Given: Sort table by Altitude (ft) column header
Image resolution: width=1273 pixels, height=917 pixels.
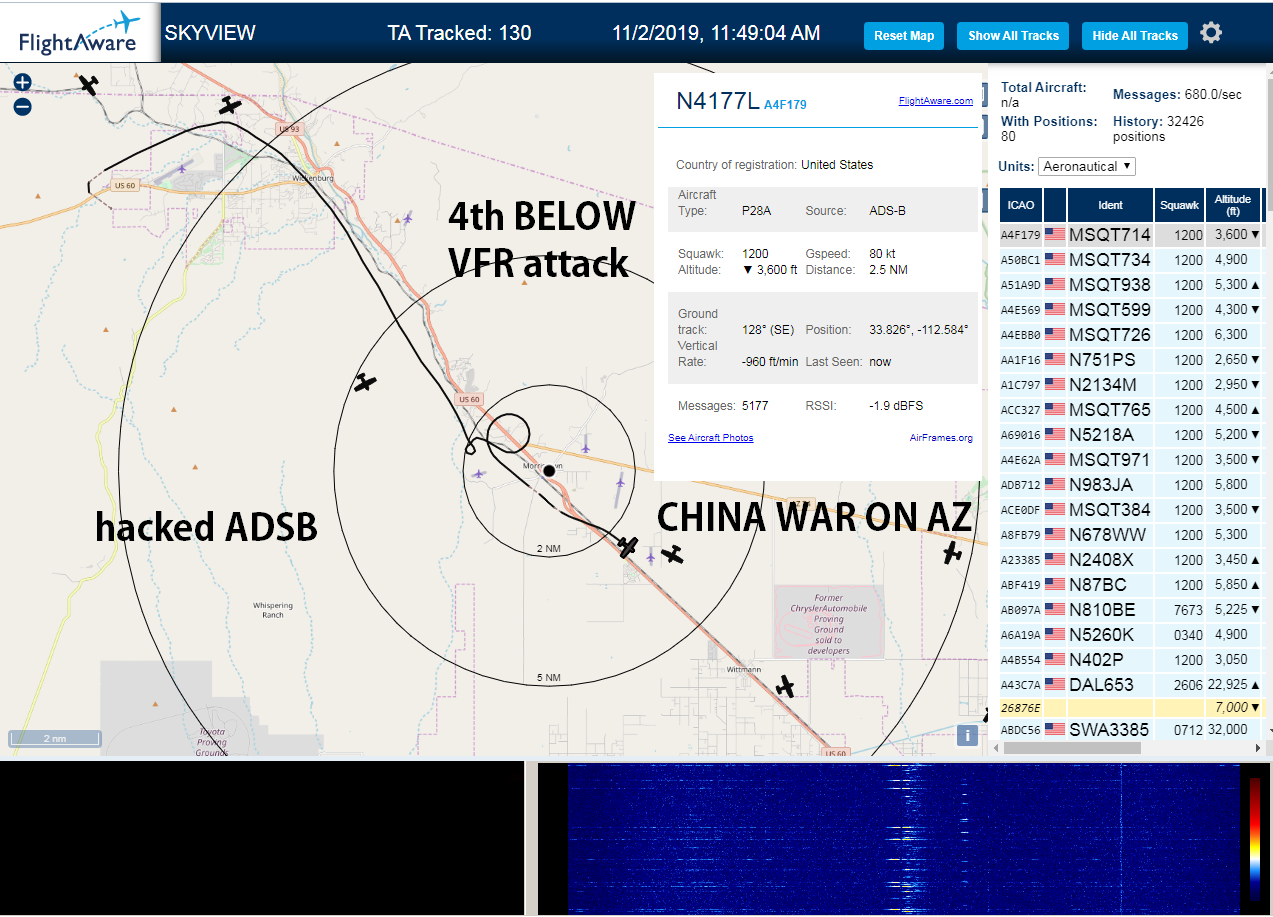Looking at the screenshot, I should (x=1233, y=205).
